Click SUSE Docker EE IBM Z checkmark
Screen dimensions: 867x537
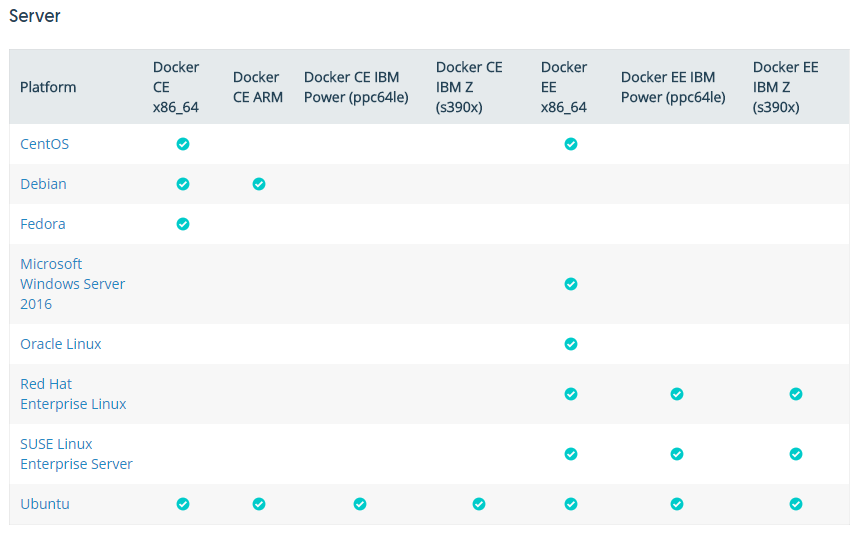(796, 454)
